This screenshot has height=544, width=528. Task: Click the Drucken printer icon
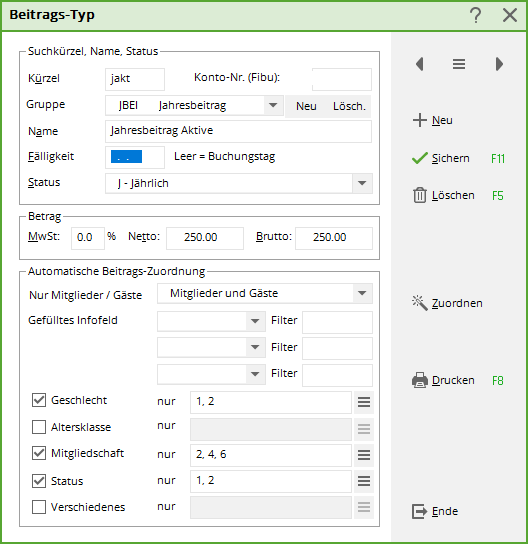[420, 380]
